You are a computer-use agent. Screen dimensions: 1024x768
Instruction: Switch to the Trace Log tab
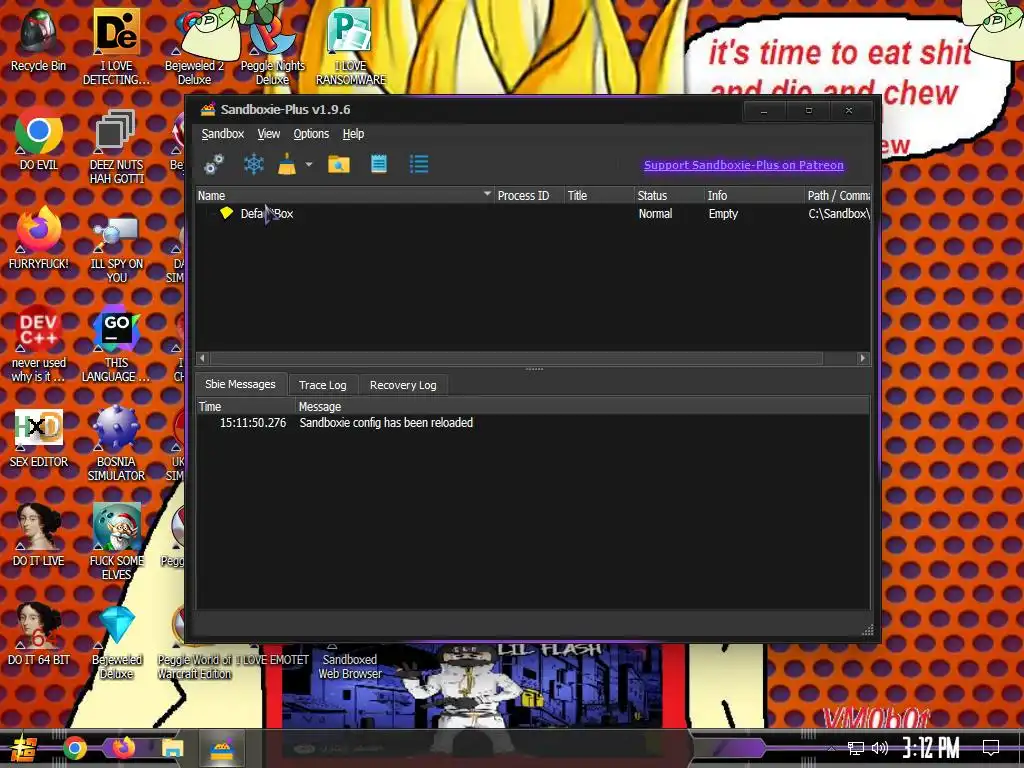click(323, 385)
